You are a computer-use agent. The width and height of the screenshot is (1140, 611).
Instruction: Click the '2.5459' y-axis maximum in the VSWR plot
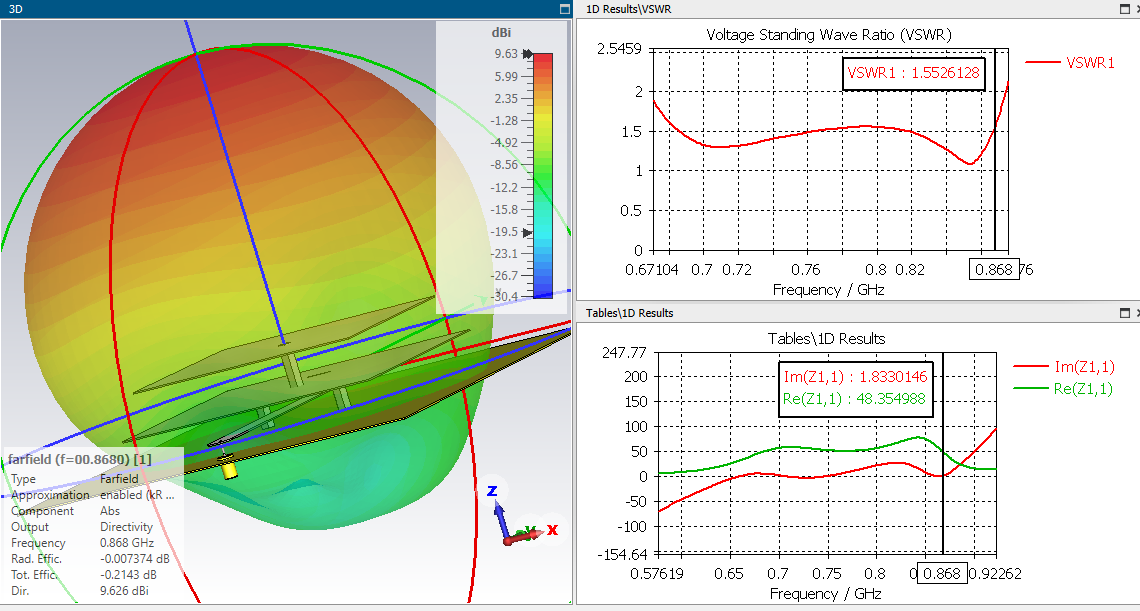pos(617,49)
